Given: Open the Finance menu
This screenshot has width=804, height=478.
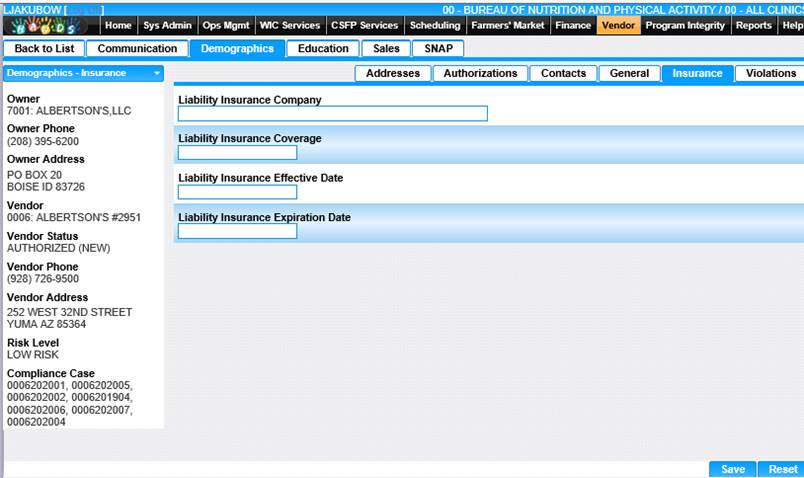Looking at the screenshot, I should [573, 25].
